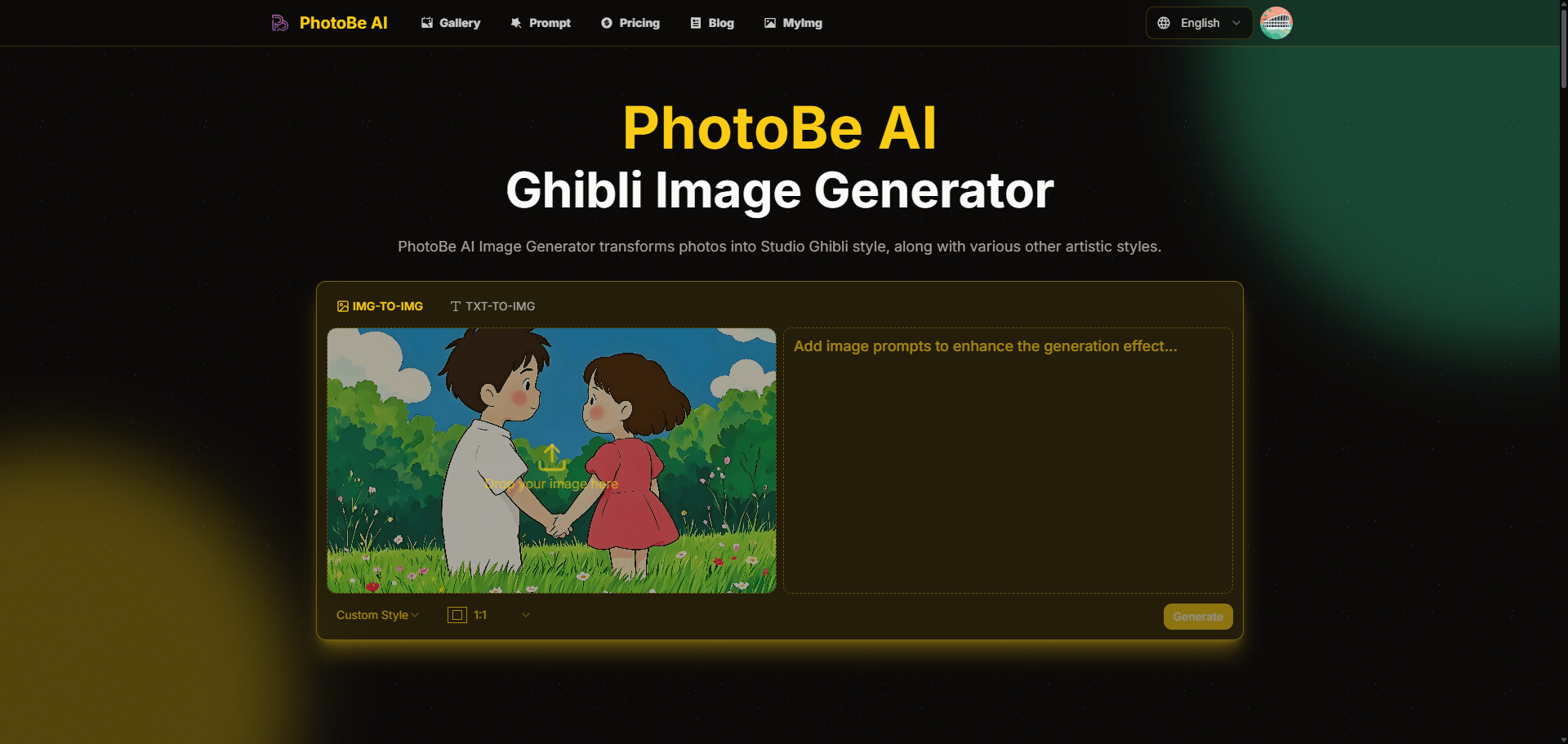Focus the image prompt text area

1008,461
